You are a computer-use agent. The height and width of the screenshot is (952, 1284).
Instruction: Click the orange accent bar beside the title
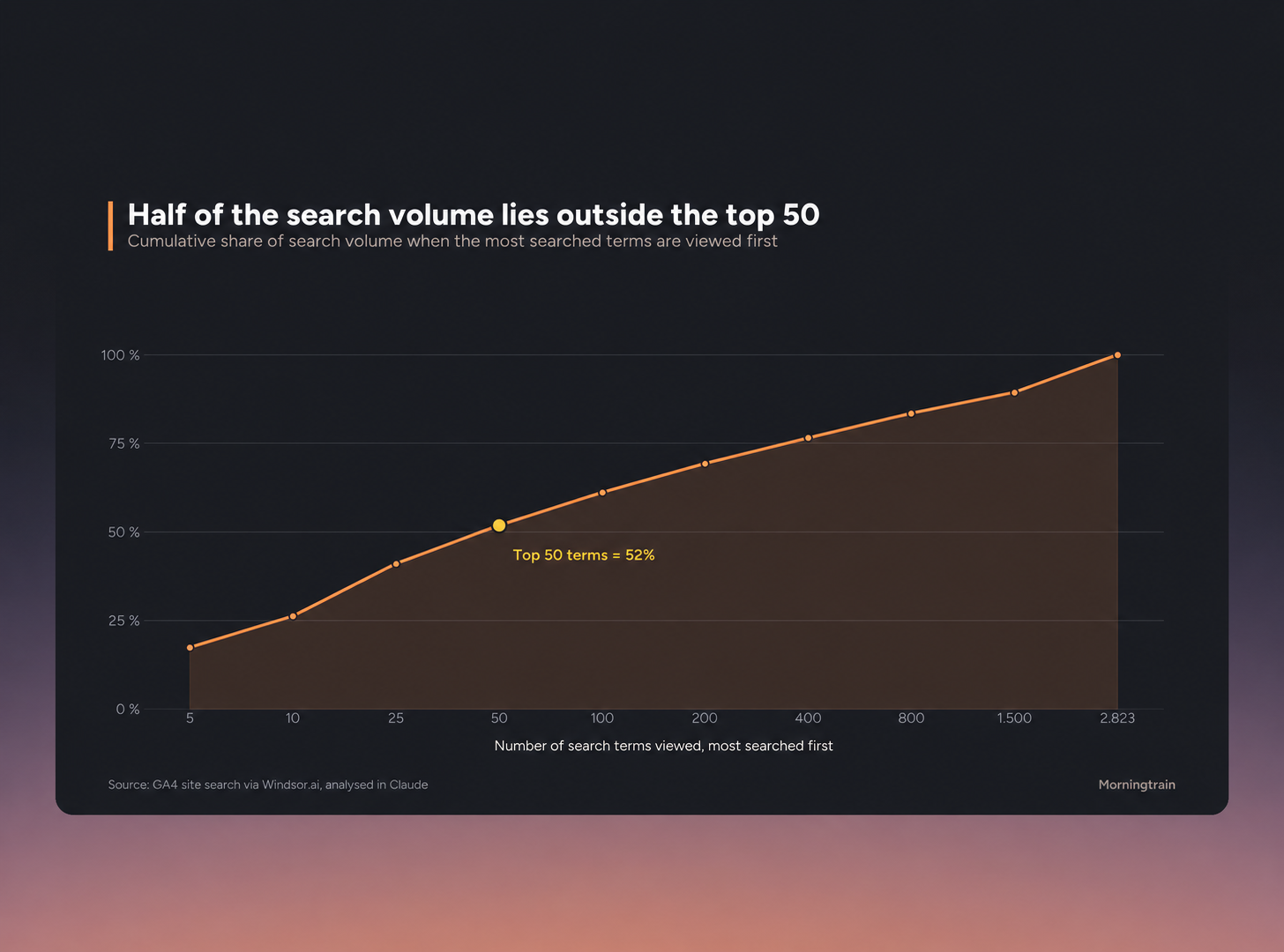coord(110,226)
